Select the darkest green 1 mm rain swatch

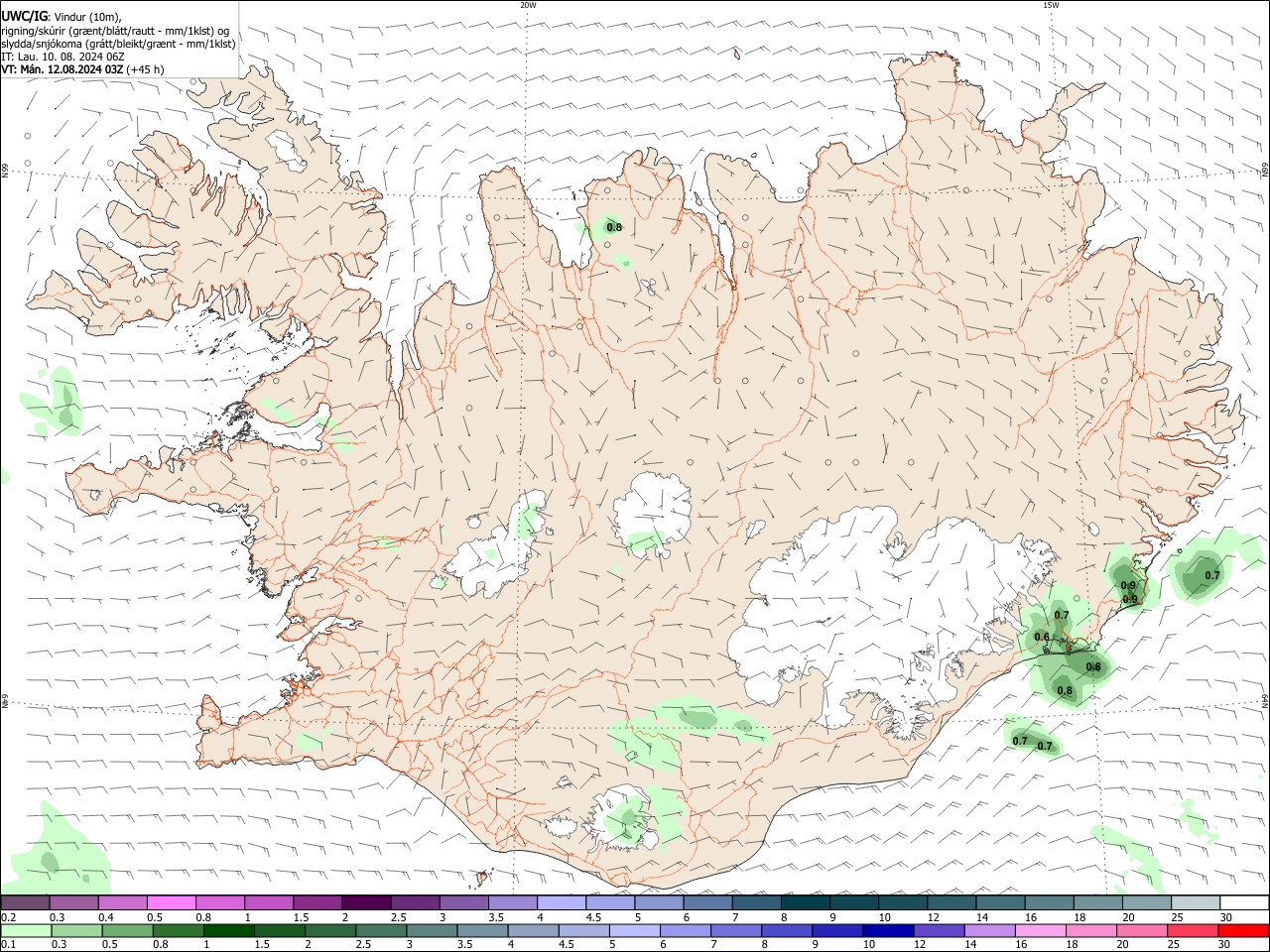(x=227, y=930)
